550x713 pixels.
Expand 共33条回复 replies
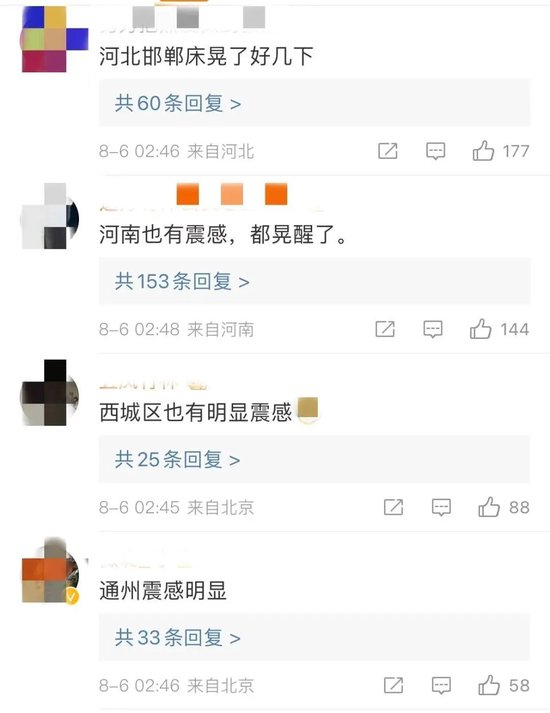(x=177, y=638)
